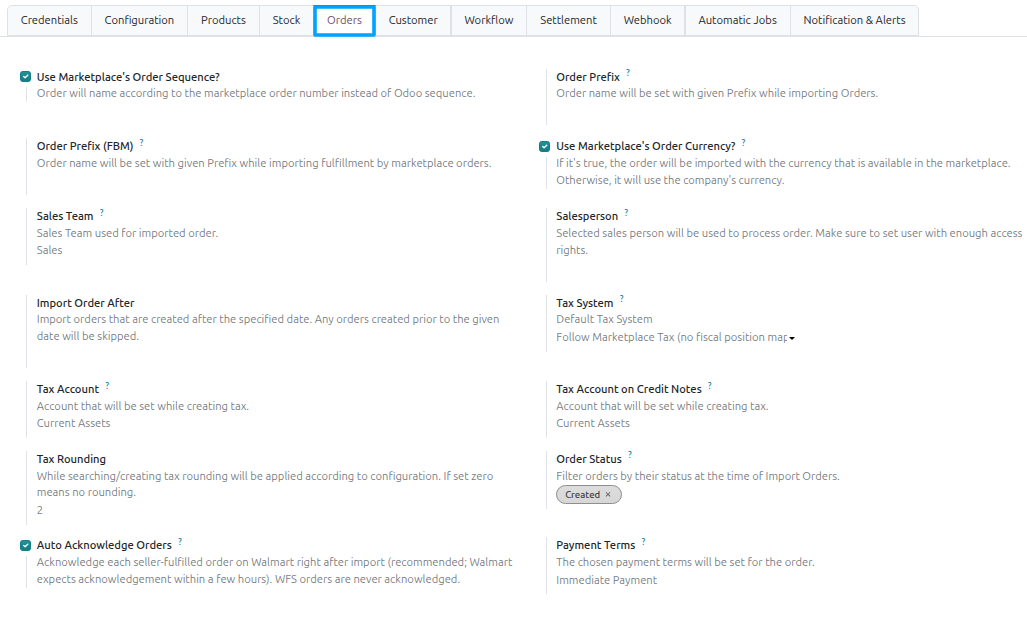Show help tooltip for Order Prefix

[x=627, y=72]
